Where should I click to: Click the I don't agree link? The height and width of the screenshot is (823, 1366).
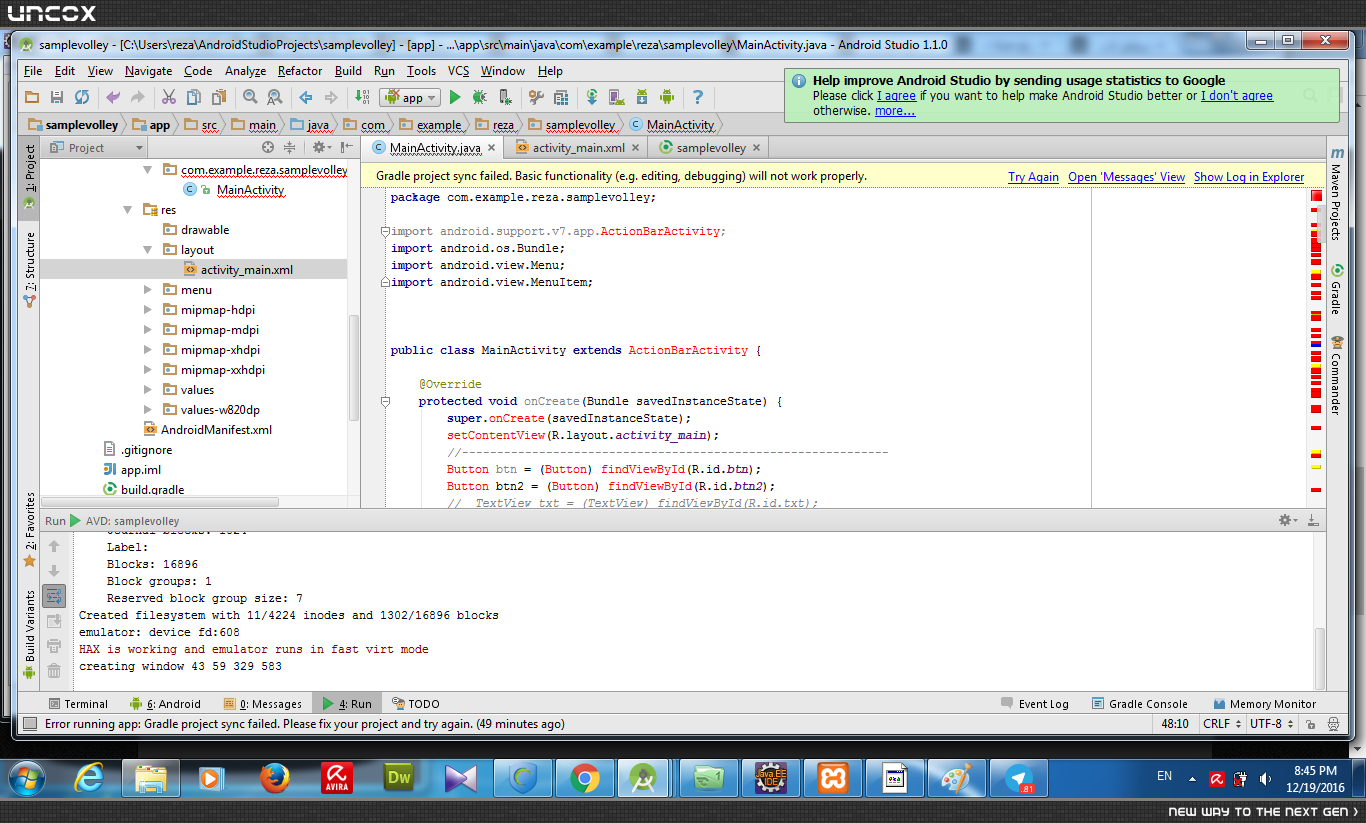(1237, 96)
